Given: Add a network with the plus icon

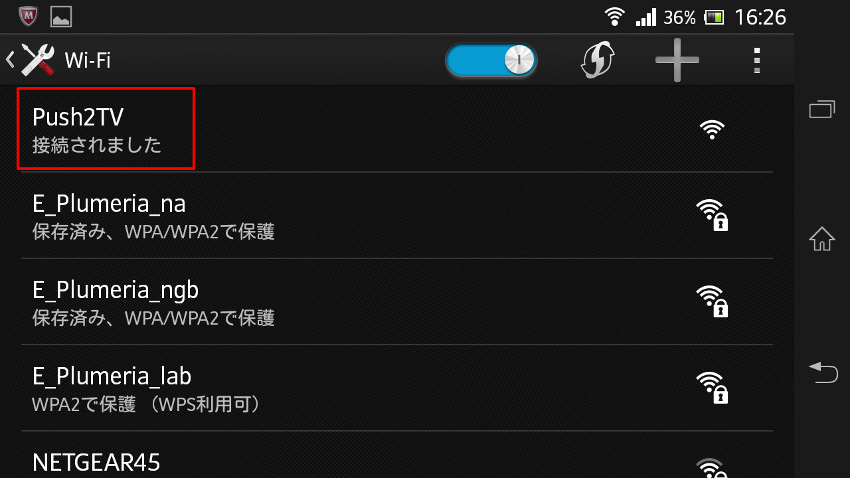Looking at the screenshot, I should coord(677,60).
